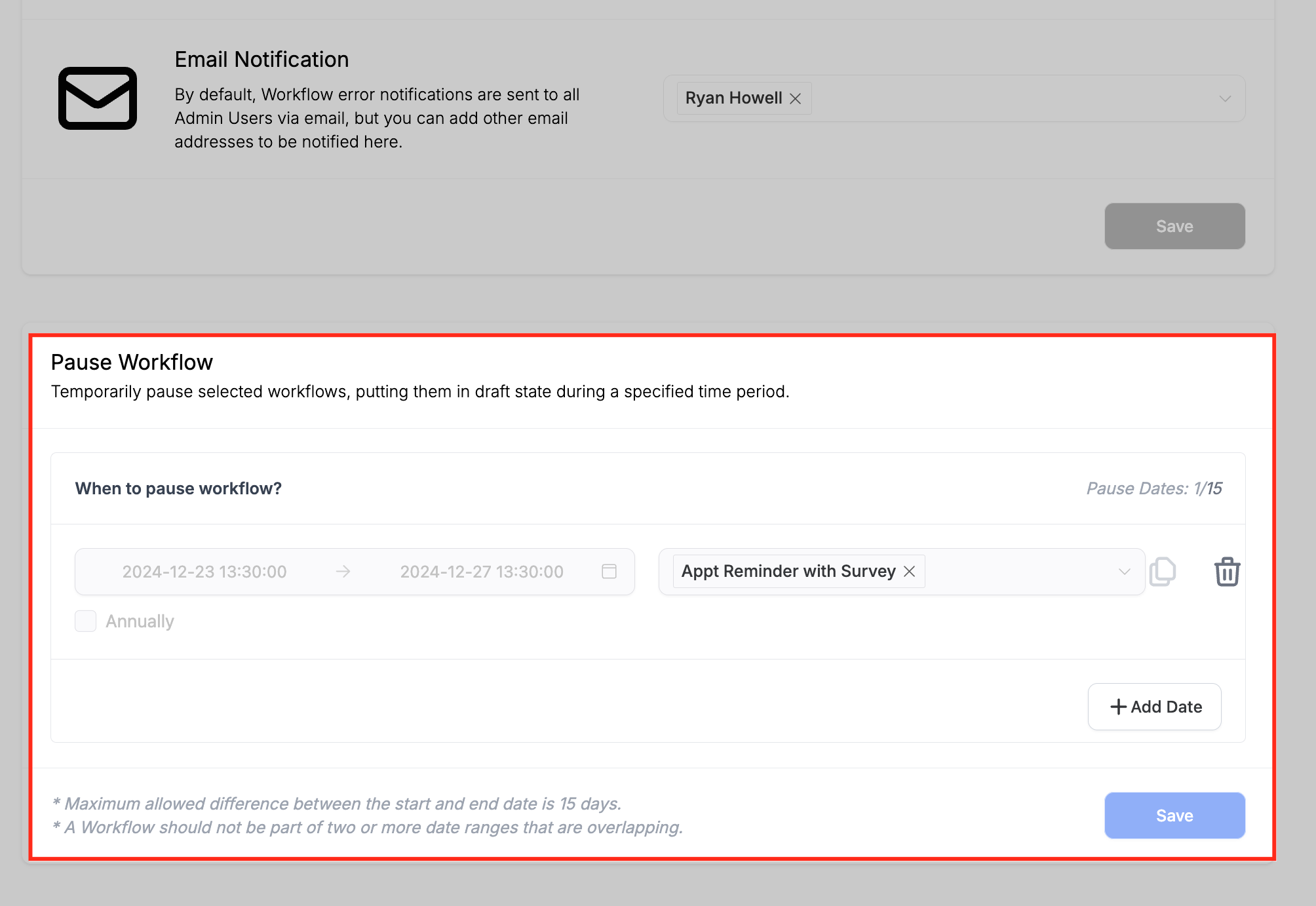Click the Add Date button
Image resolution: width=1316 pixels, height=906 pixels.
pyautogui.click(x=1154, y=707)
